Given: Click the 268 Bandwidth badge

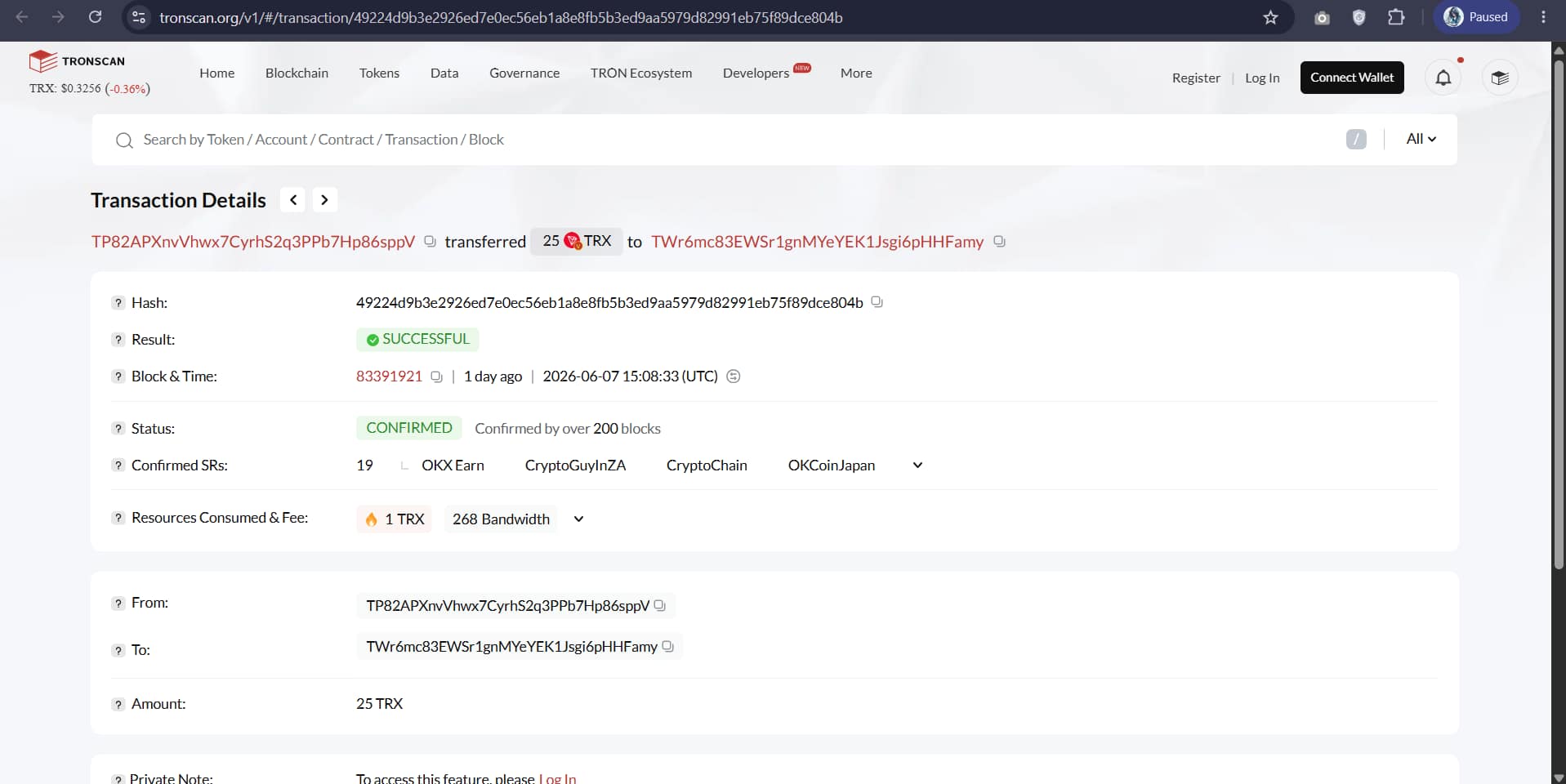Looking at the screenshot, I should (x=501, y=519).
